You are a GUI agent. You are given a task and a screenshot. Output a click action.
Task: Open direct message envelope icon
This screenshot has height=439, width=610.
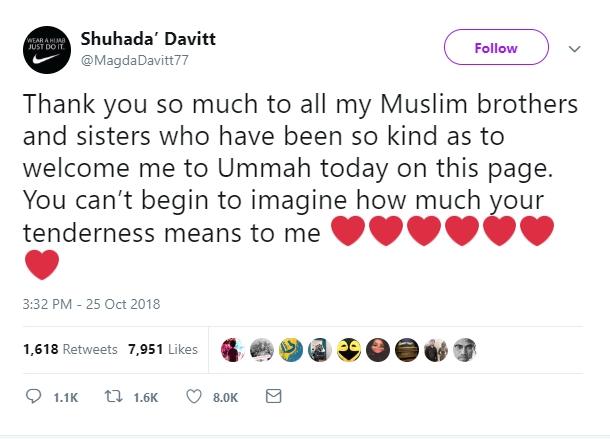tap(272, 397)
